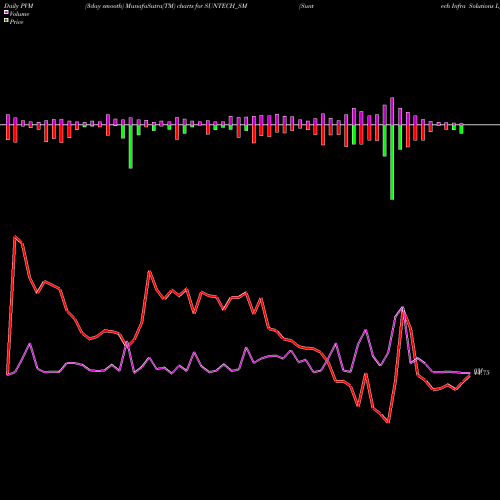Click the tallest green volume bar

click(392, 162)
